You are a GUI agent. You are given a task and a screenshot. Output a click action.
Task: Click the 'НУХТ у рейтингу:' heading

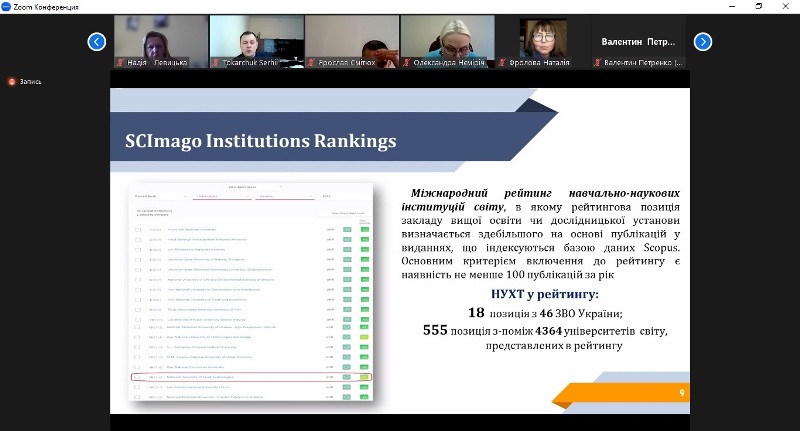544,294
